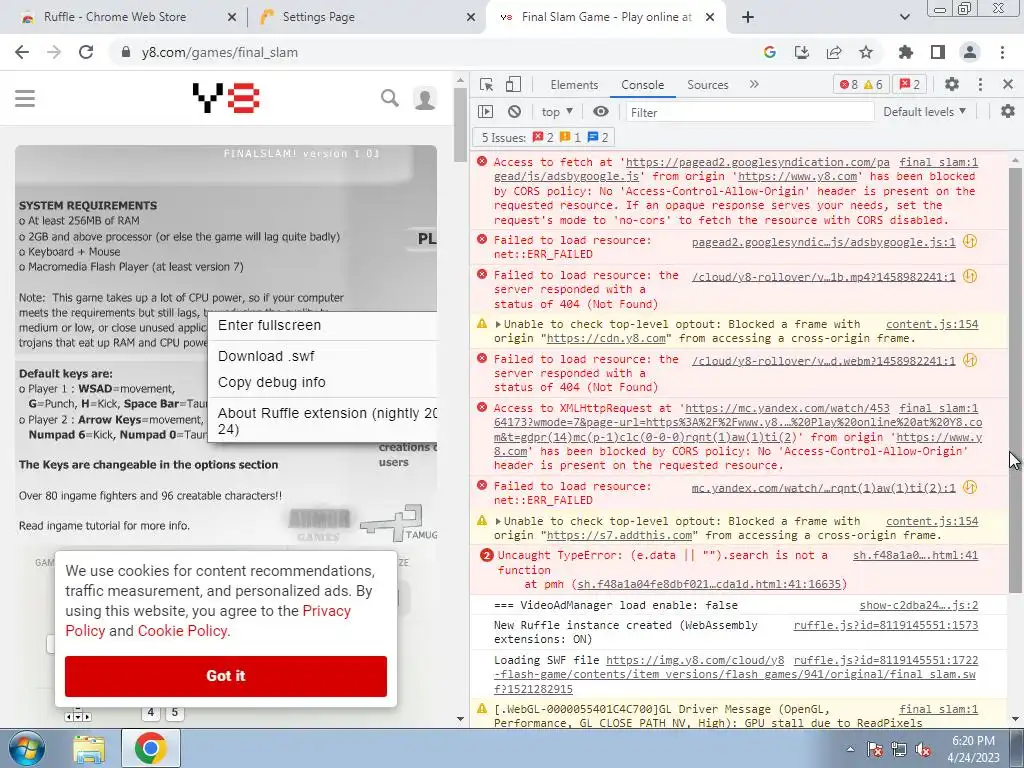
Task: Open the Cookie Policy link
Action: pyautogui.click(x=182, y=631)
